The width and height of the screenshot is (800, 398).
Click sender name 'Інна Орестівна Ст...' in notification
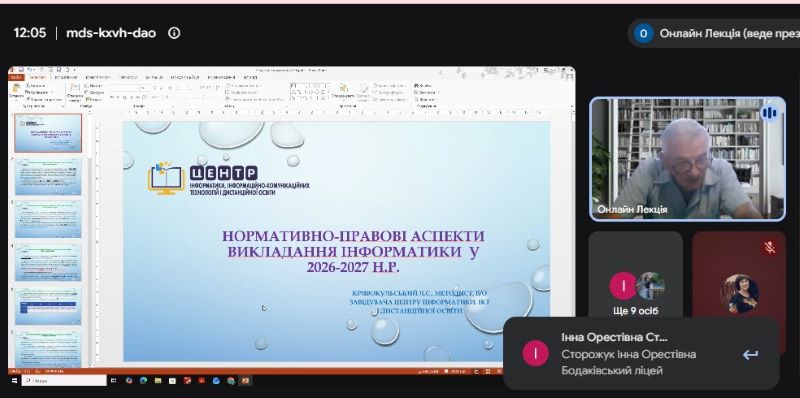(614, 337)
